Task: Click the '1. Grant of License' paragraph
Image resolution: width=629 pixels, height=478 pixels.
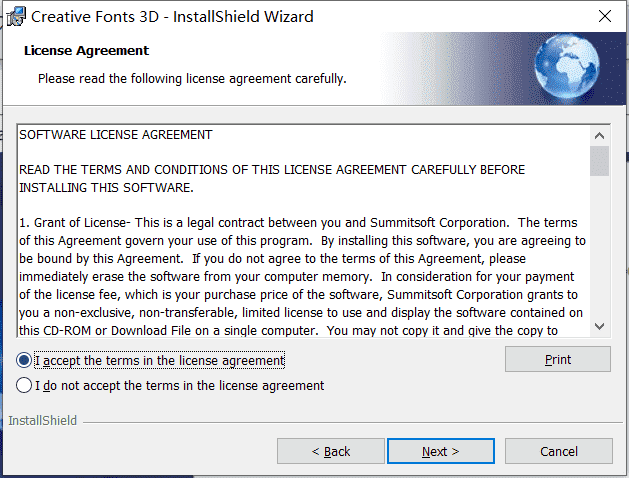Action: [x=302, y=276]
